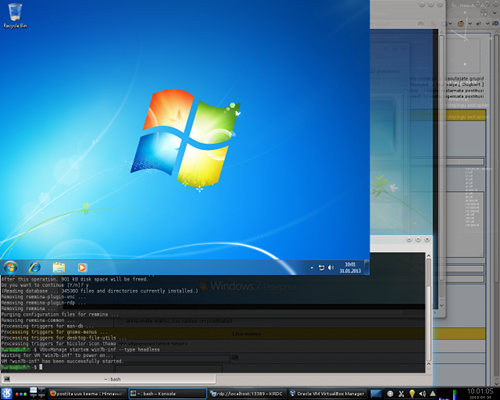Click the 'Lisa manus' yellow bar
This screenshot has height=400, width=500.
(x=247, y=334)
